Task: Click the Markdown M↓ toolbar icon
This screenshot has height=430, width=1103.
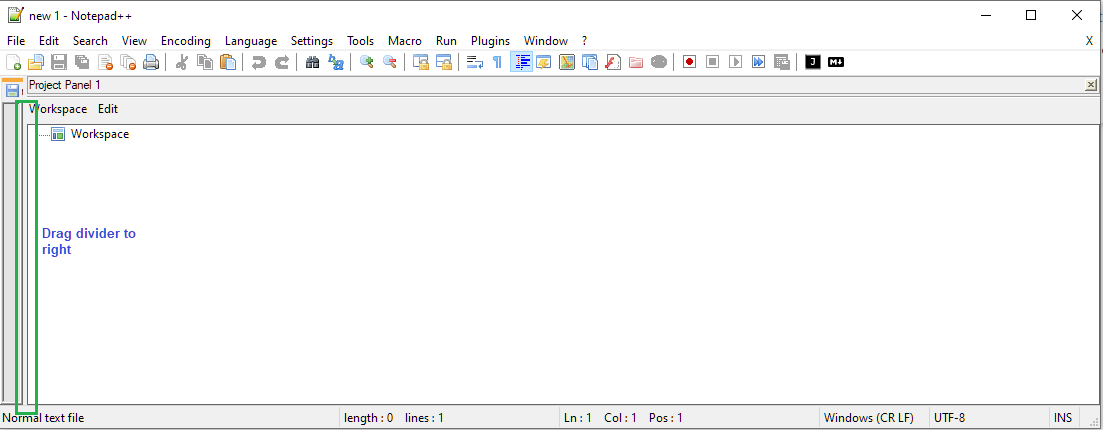Action: 836,62
